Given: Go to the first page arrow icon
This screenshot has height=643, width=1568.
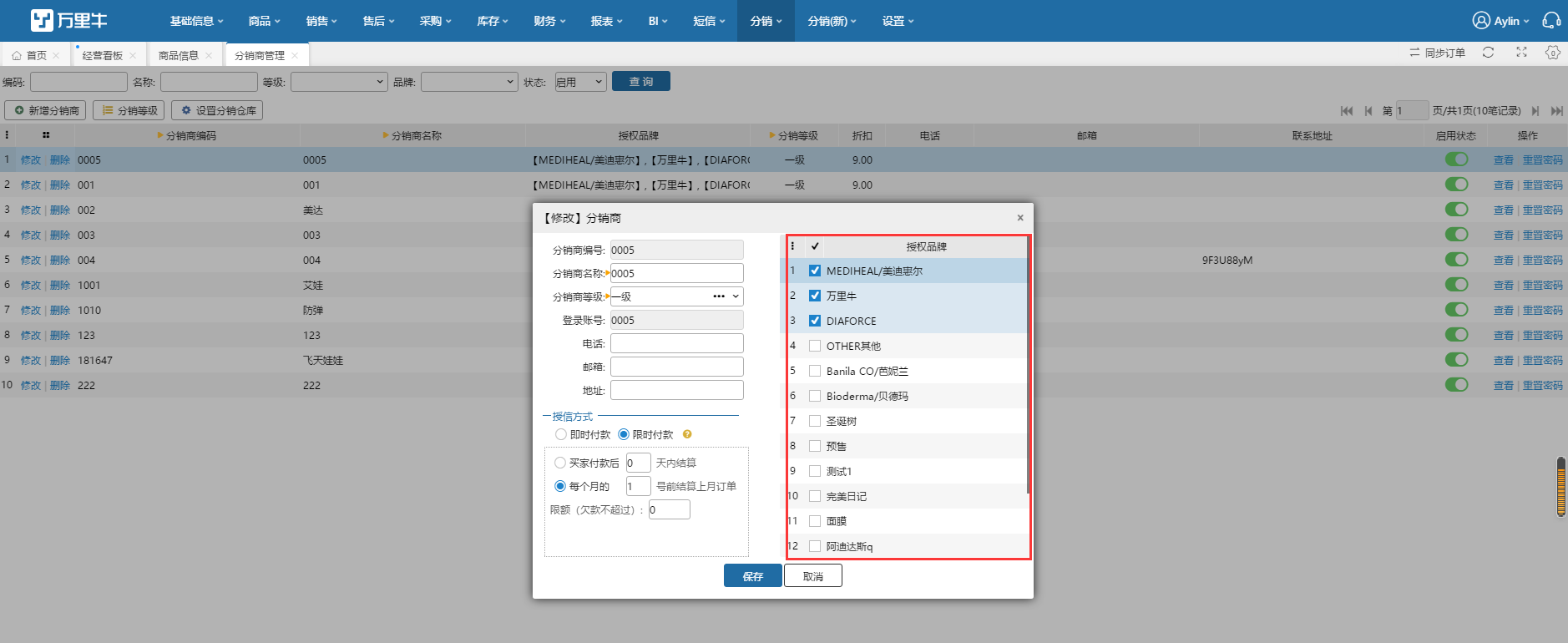Looking at the screenshot, I should (1347, 110).
